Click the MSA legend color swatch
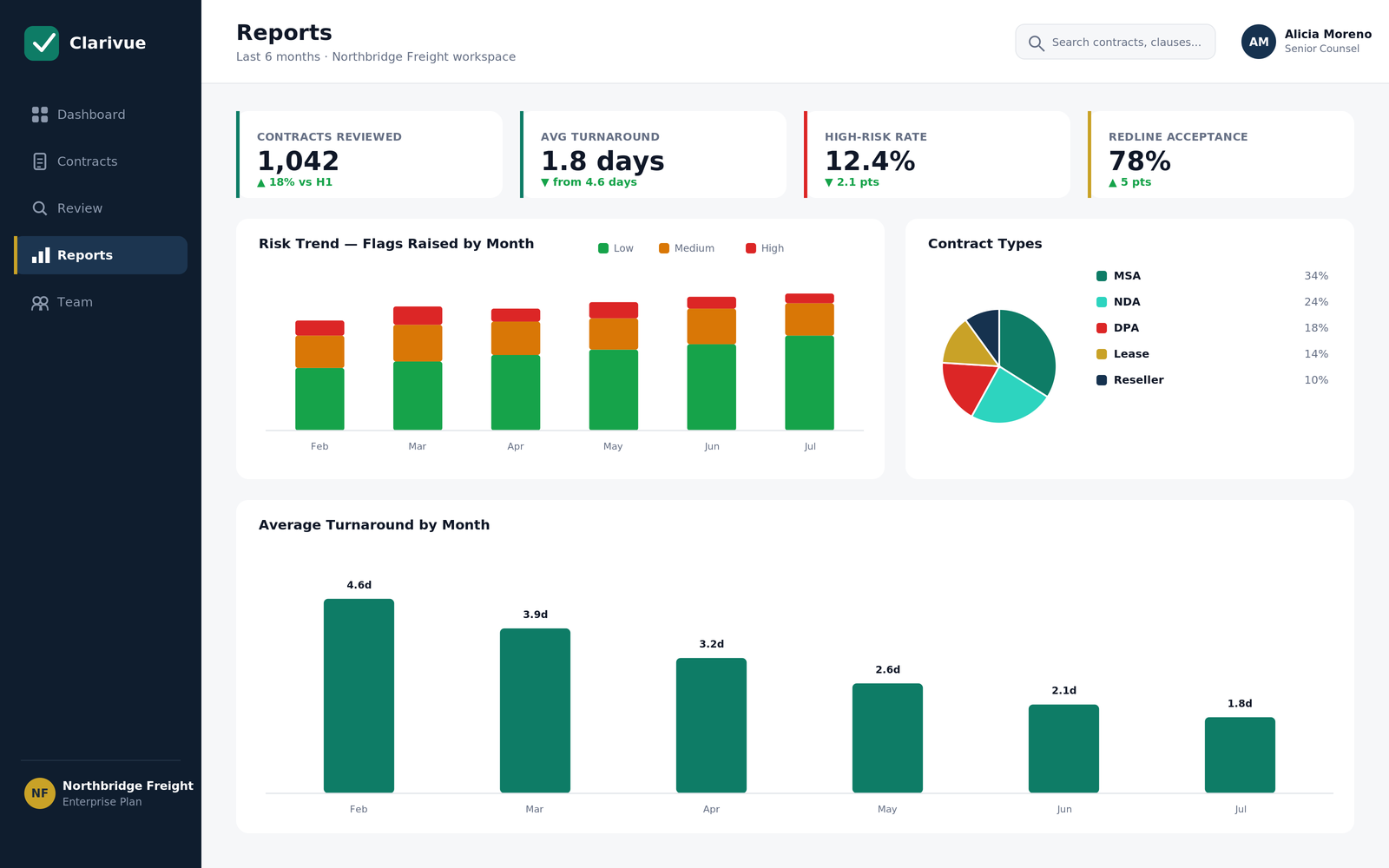 pyautogui.click(x=1102, y=276)
